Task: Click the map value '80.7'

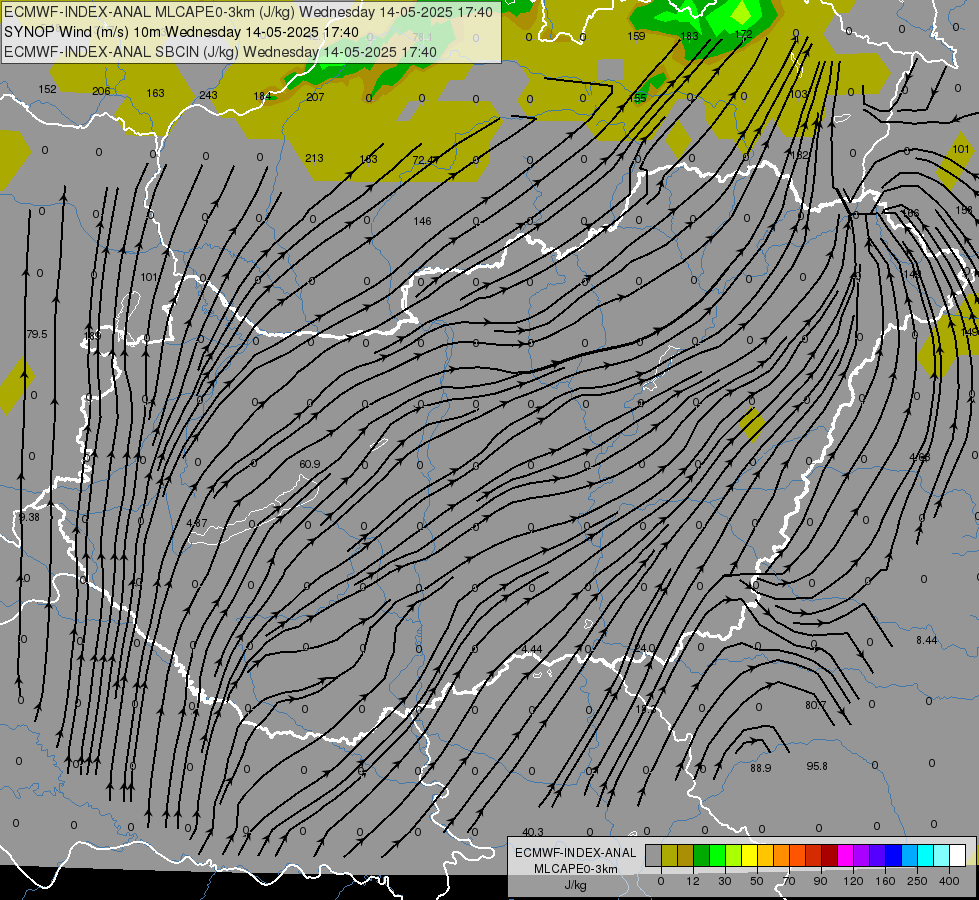Action: tap(815, 705)
